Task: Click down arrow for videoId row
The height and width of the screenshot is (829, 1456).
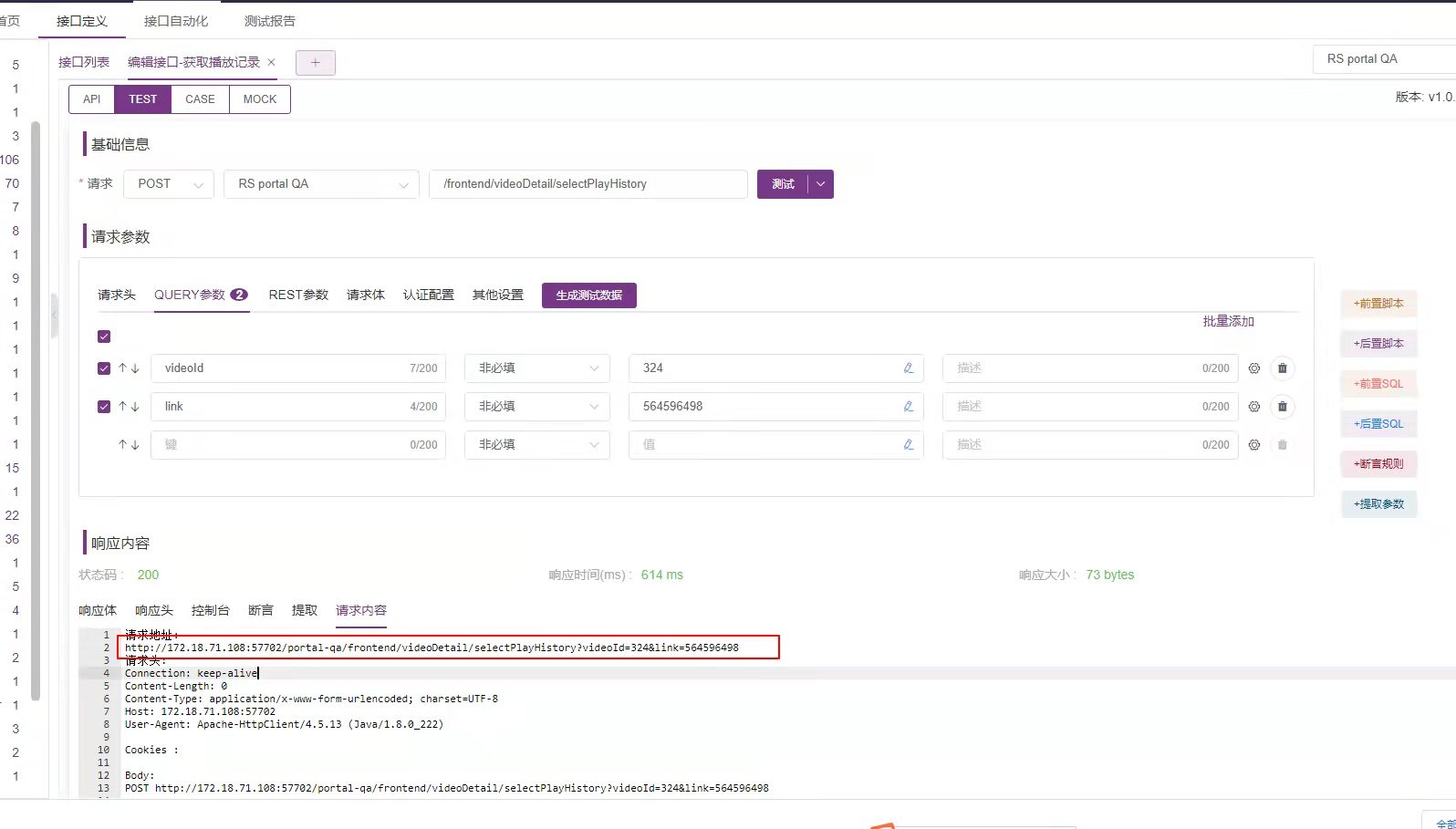Action: point(135,368)
